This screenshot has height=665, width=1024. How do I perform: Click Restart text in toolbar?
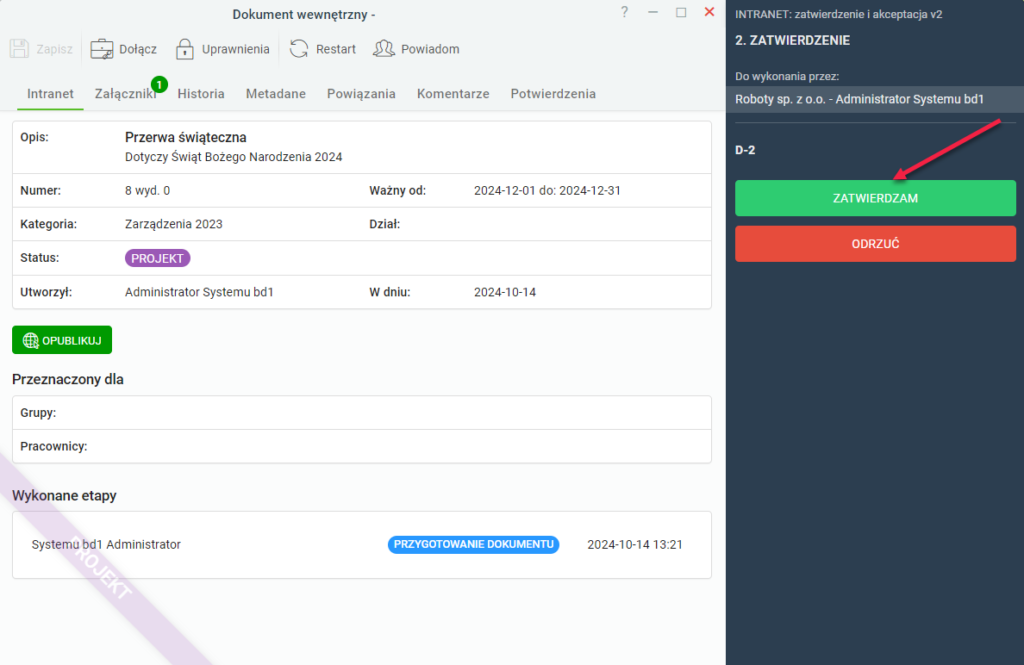click(336, 49)
